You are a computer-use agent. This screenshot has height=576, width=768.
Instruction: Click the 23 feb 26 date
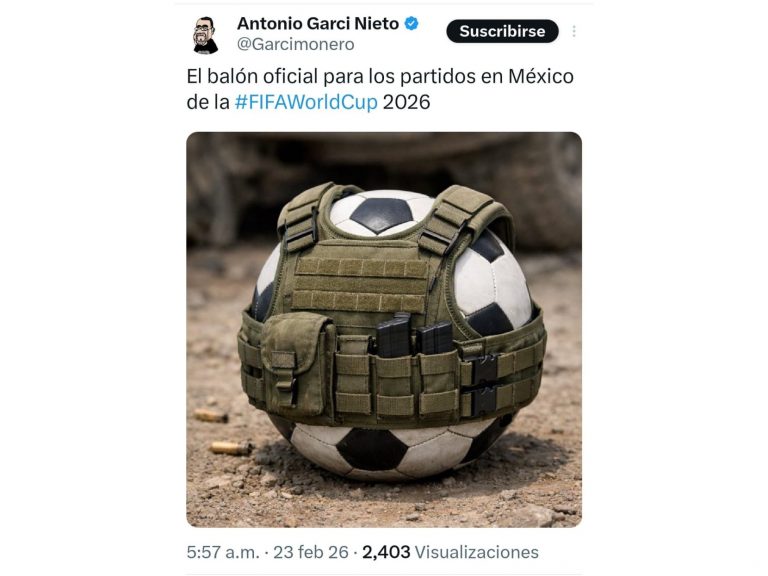click(311, 552)
